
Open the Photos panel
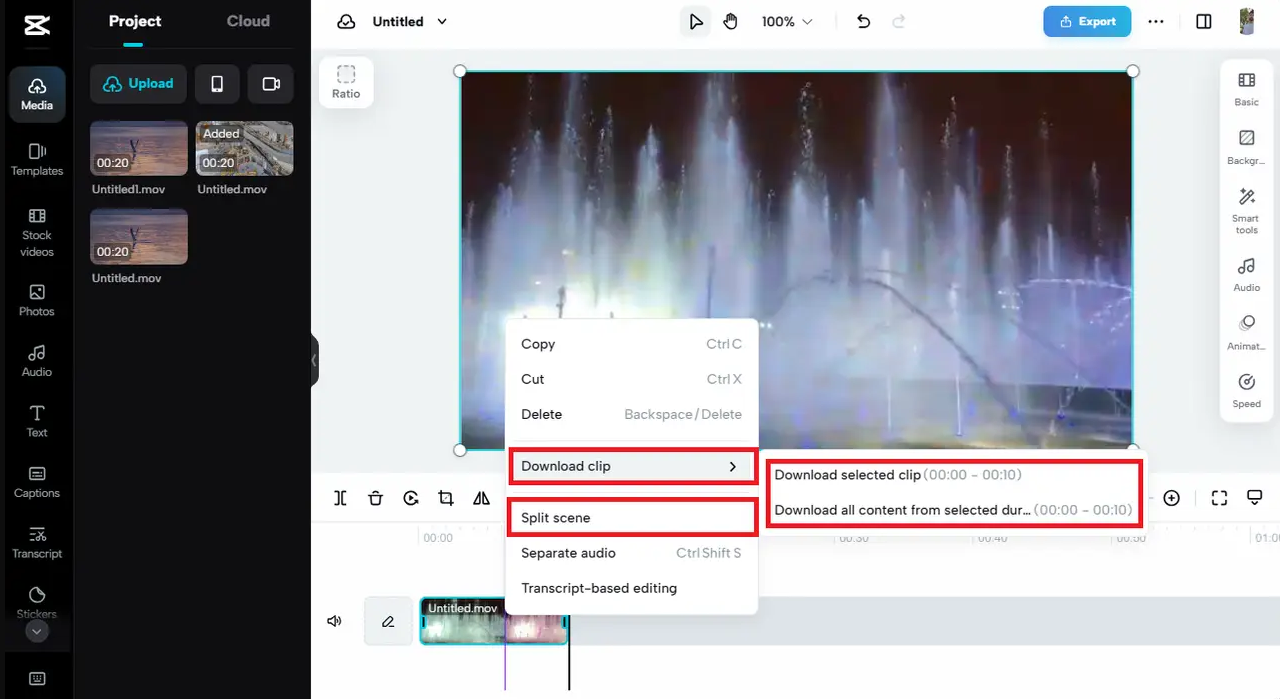point(37,300)
